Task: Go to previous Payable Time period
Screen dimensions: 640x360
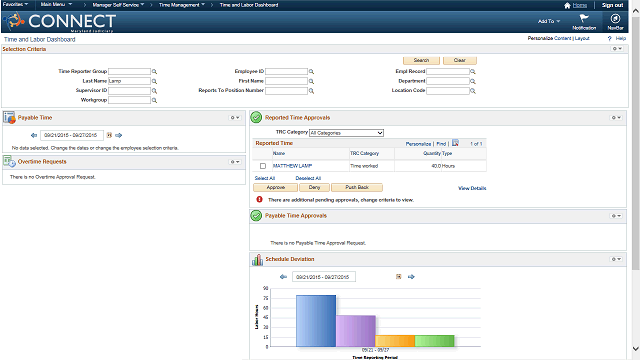Action: [x=34, y=135]
